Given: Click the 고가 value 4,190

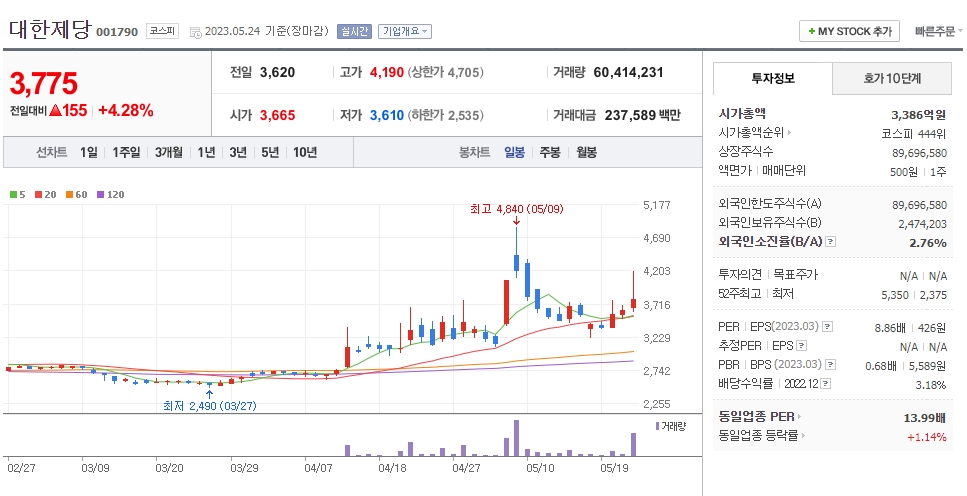Looking at the screenshot, I should coord(387,73).
